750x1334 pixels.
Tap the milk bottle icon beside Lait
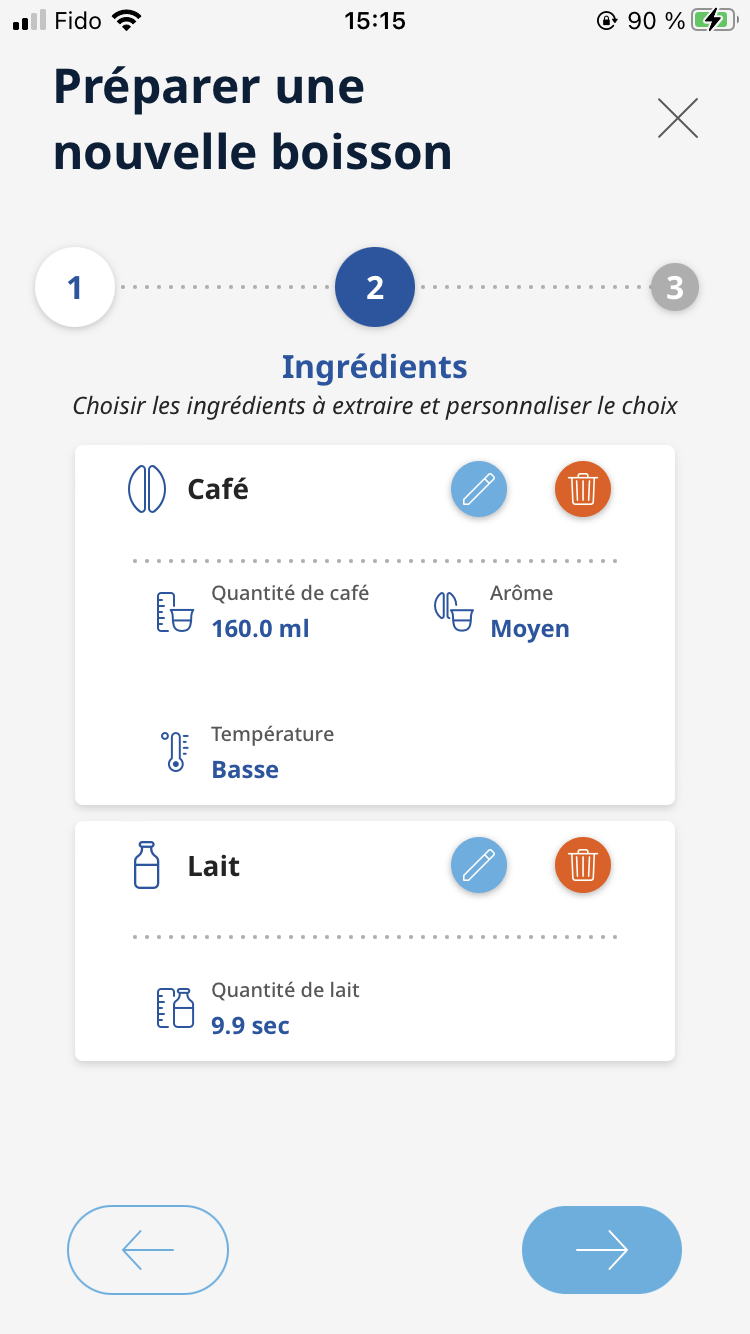146,865
